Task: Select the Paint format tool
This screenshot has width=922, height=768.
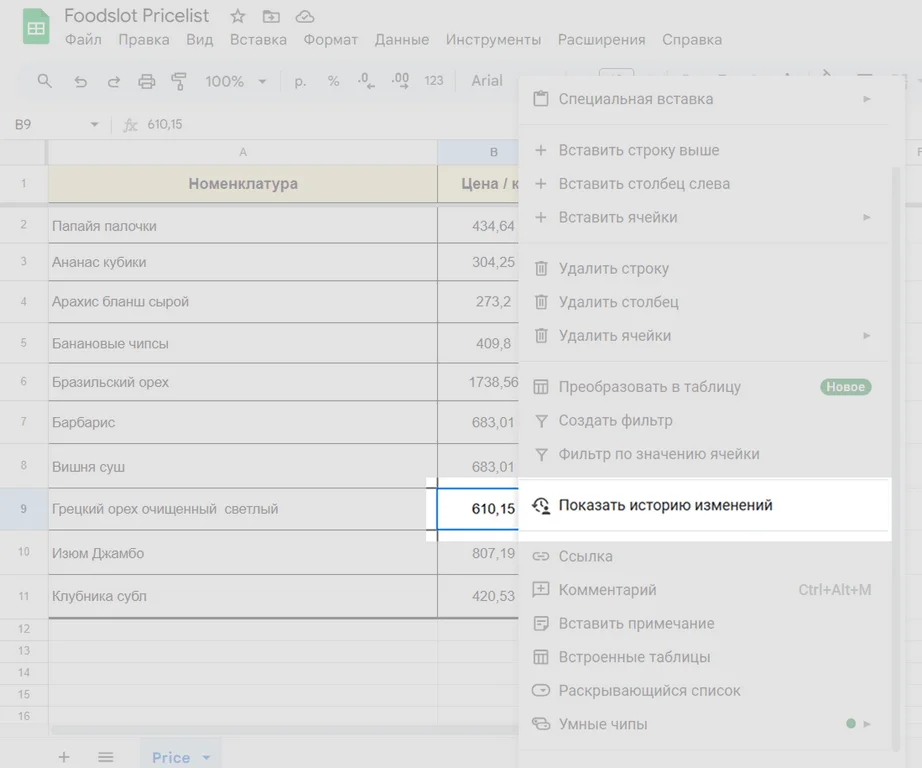Action: click(179, 81)
